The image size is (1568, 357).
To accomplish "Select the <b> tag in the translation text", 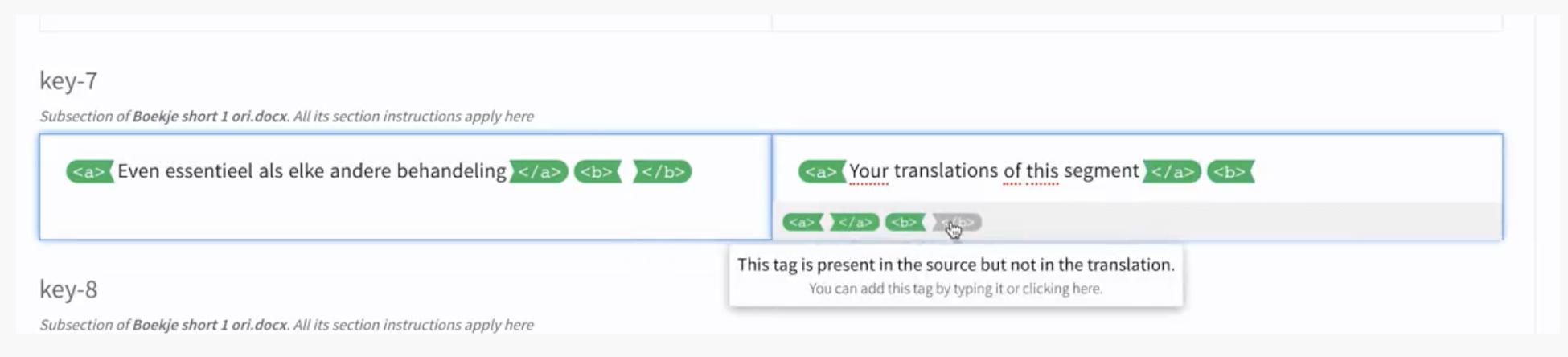I will tap(1230, 171).
